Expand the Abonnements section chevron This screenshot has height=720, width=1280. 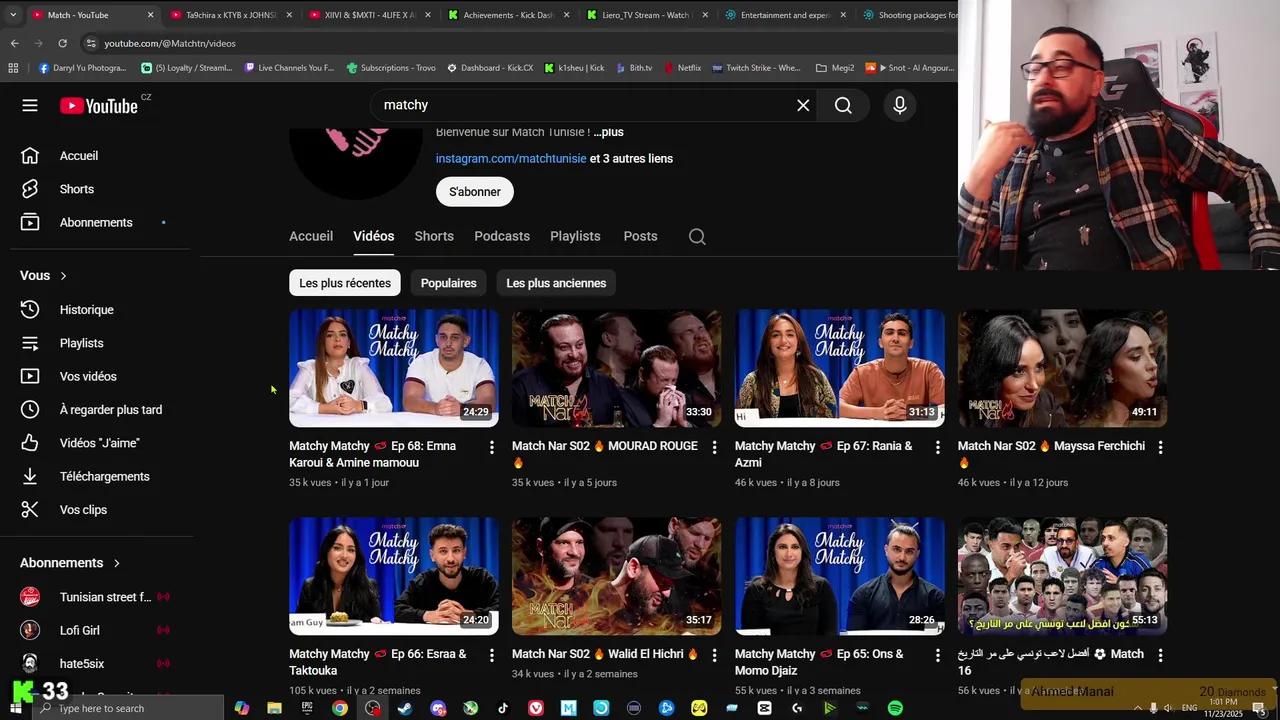click(x=116, y=563)
